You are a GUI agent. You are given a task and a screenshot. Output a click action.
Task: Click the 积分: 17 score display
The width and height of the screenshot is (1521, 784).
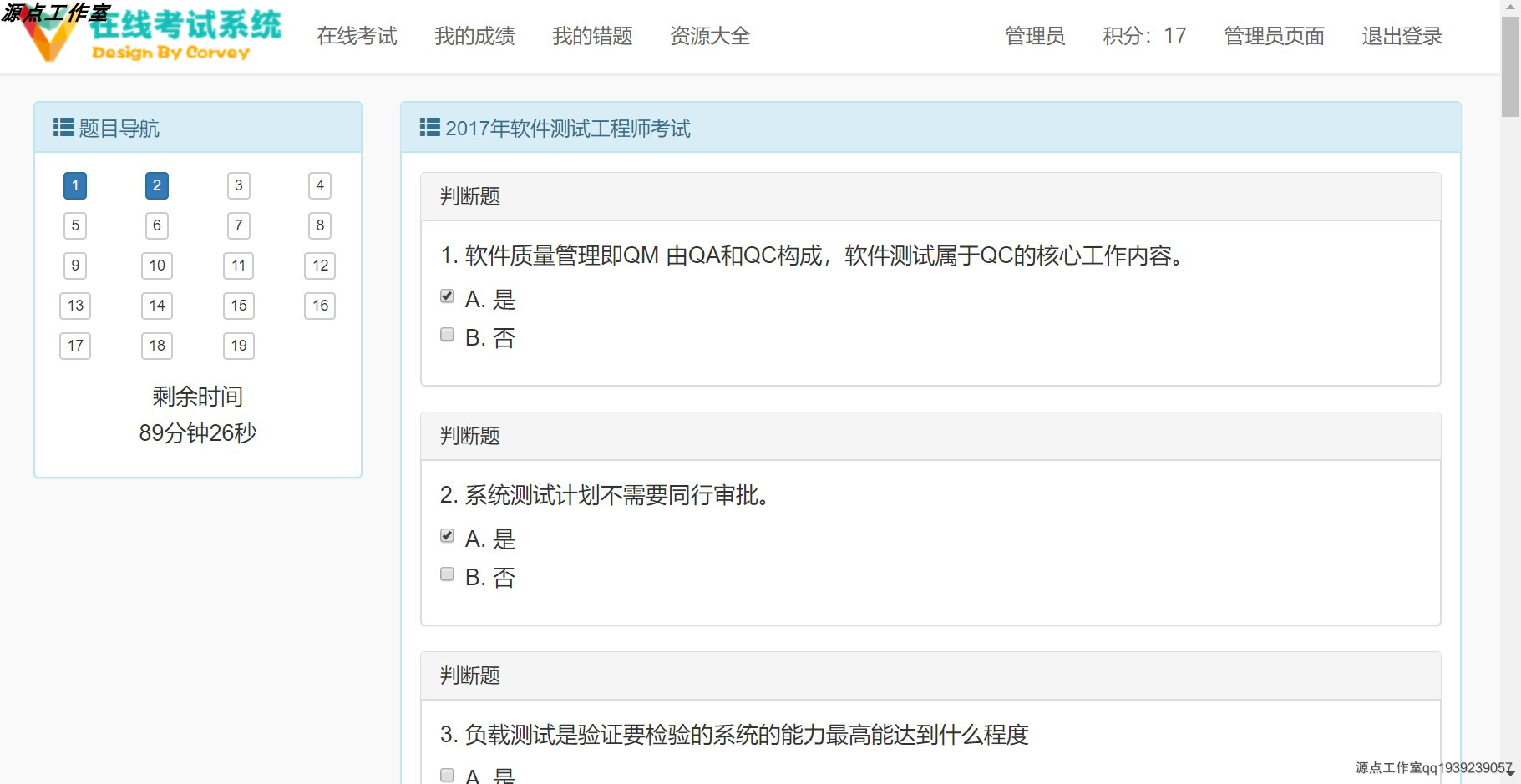pyautogui.click(x=1143, y=37)
